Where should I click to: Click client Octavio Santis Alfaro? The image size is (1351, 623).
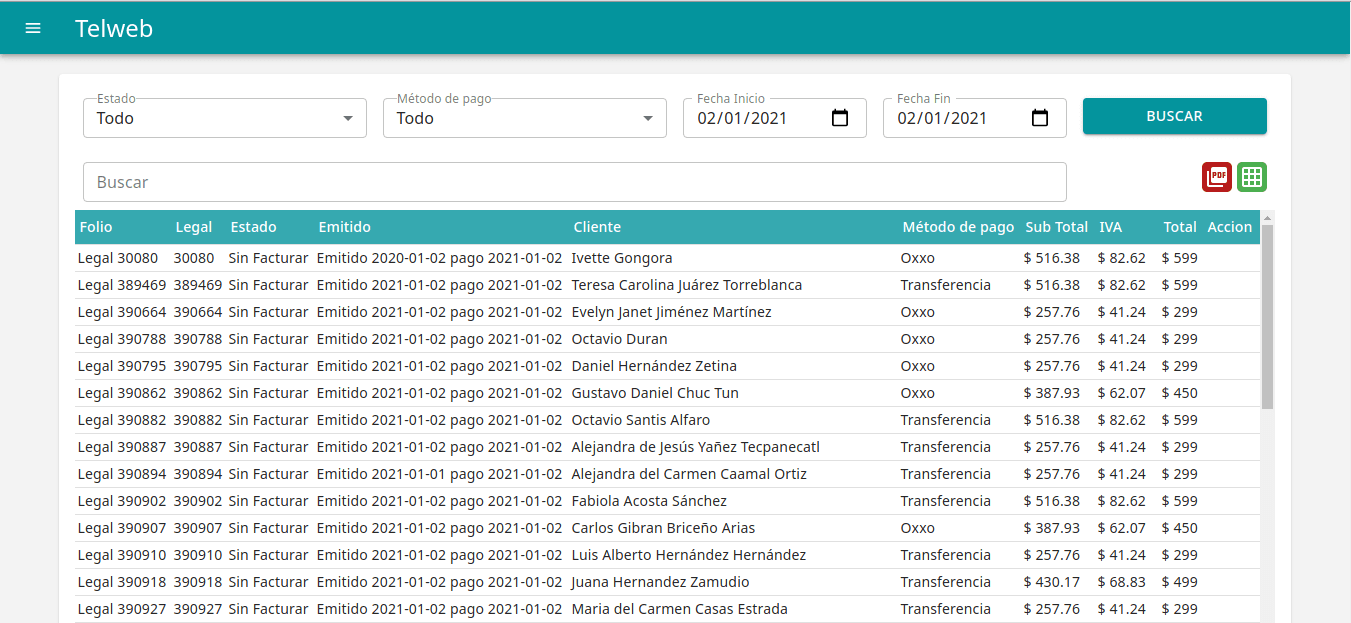(641, 420)
